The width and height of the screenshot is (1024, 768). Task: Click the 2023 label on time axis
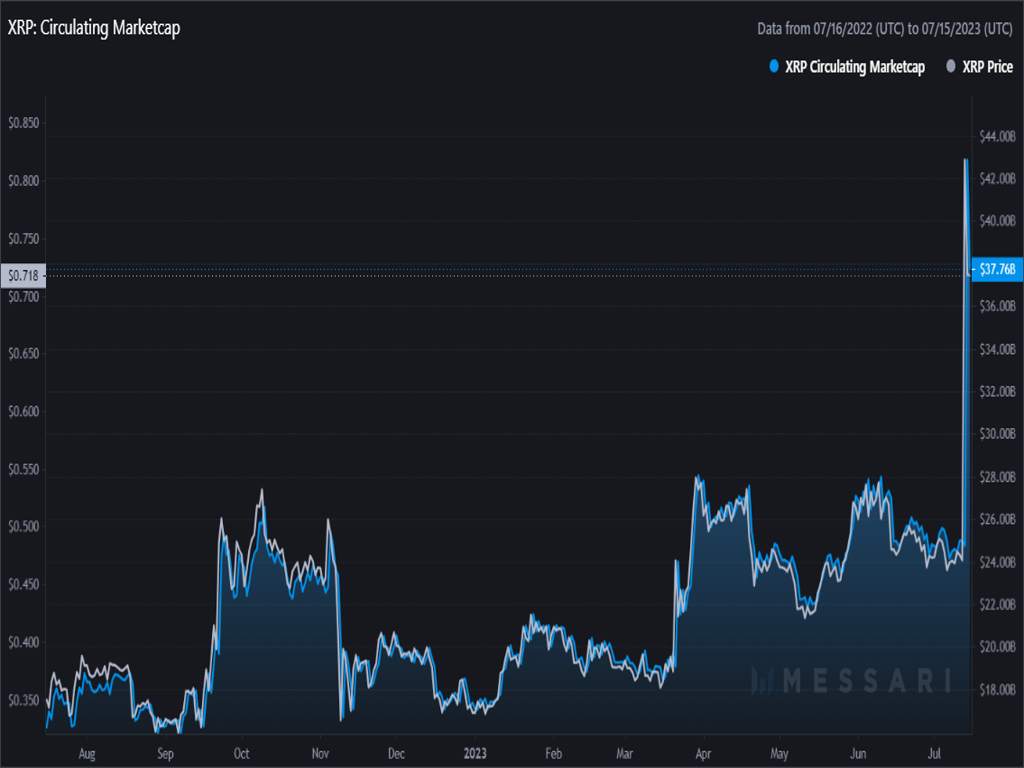tap(475, 753)
